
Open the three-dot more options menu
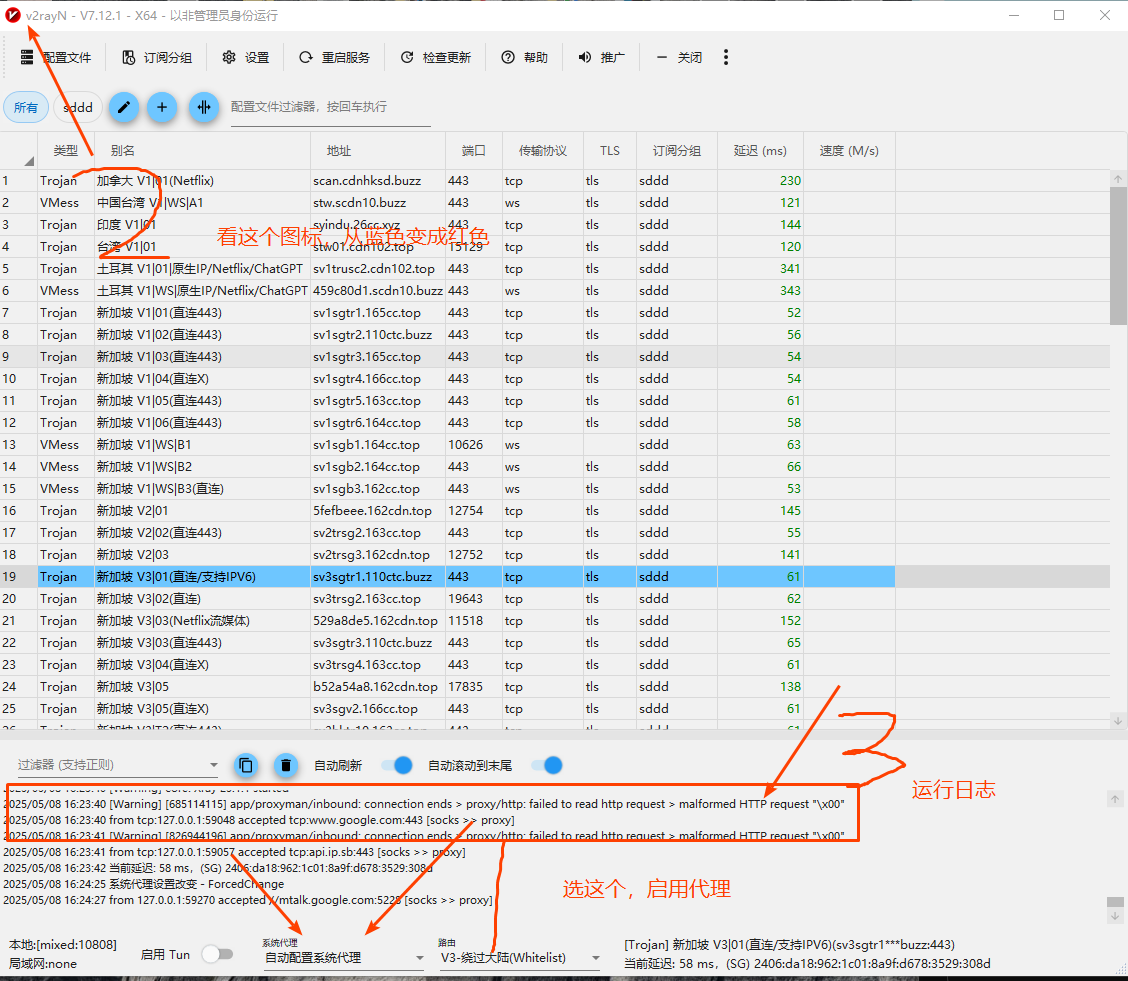(726, 58)
